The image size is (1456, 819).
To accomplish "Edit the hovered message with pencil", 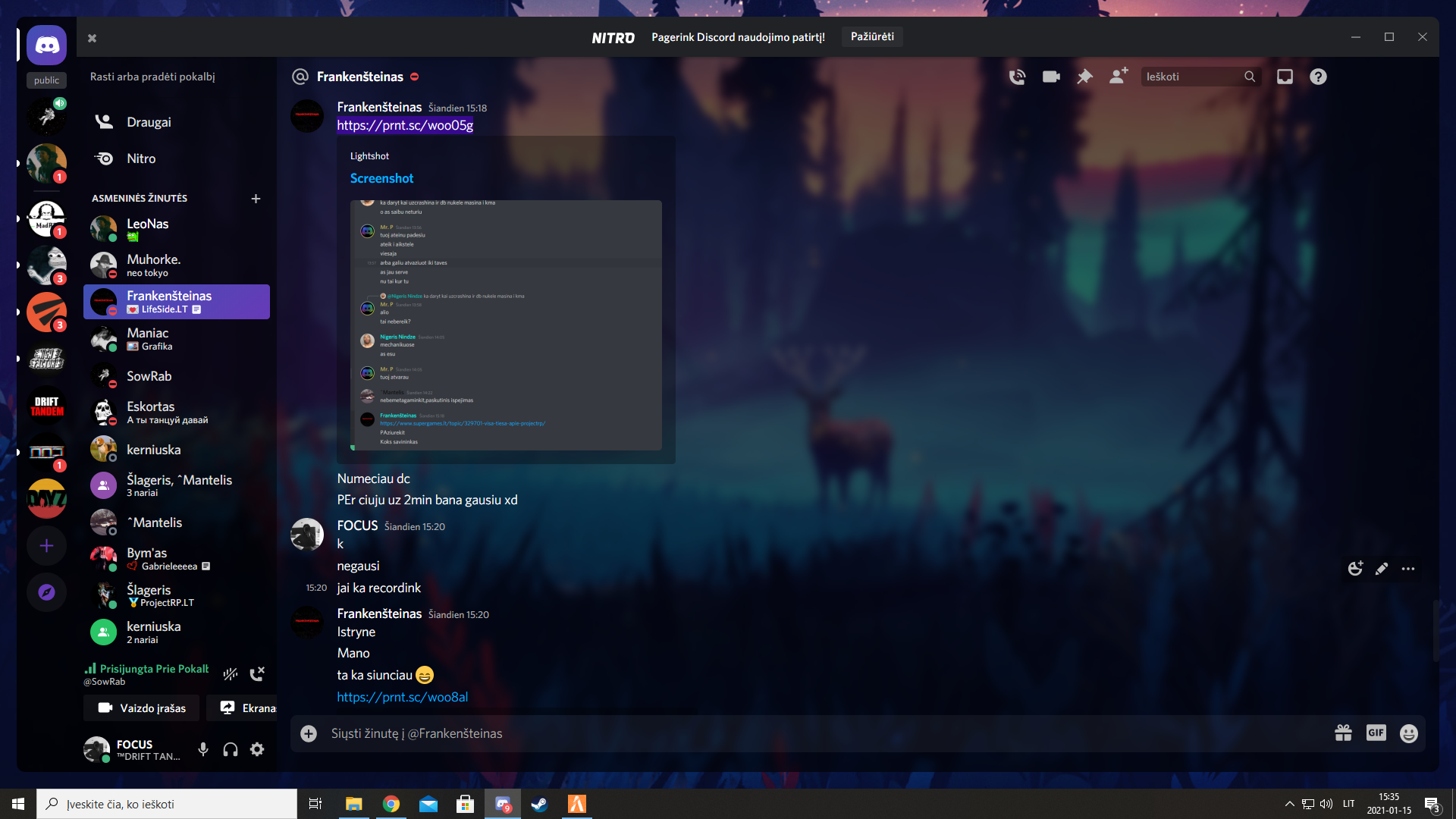I will tap(1382, 569).
